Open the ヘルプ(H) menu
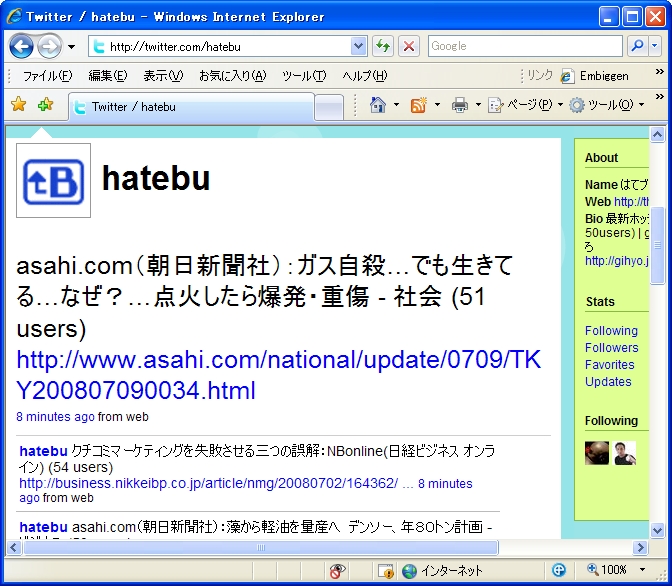Screen dimensions: 672x586 tap(365, 76)
